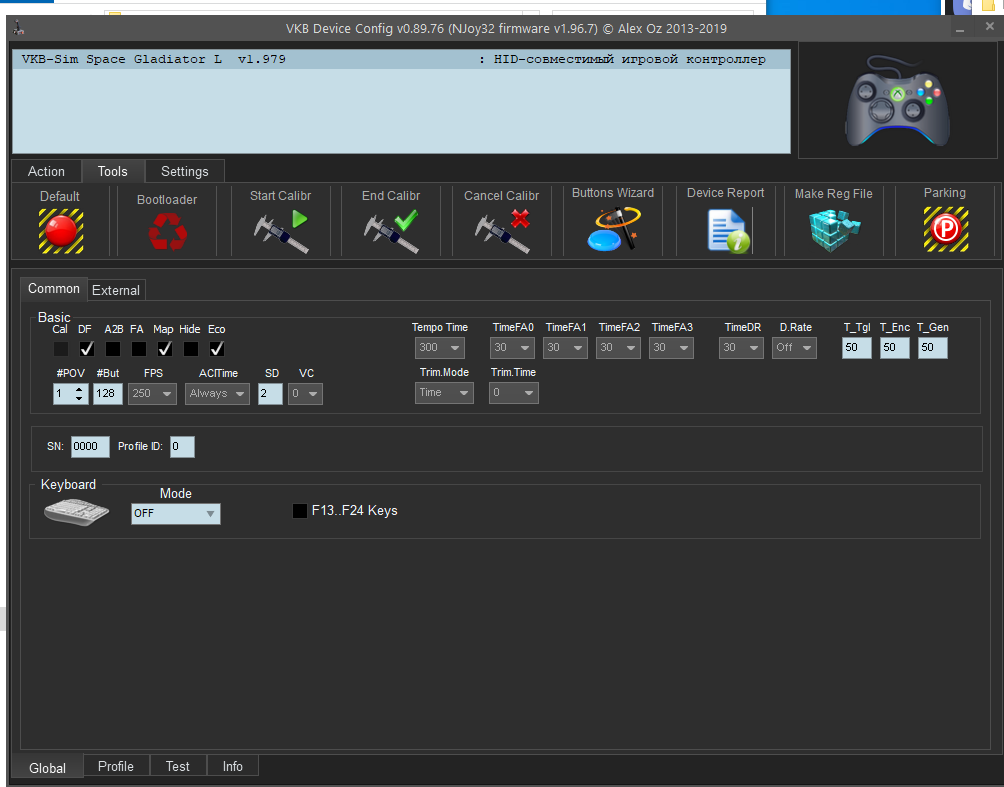Select the Global bottom tab

[47, 768]
